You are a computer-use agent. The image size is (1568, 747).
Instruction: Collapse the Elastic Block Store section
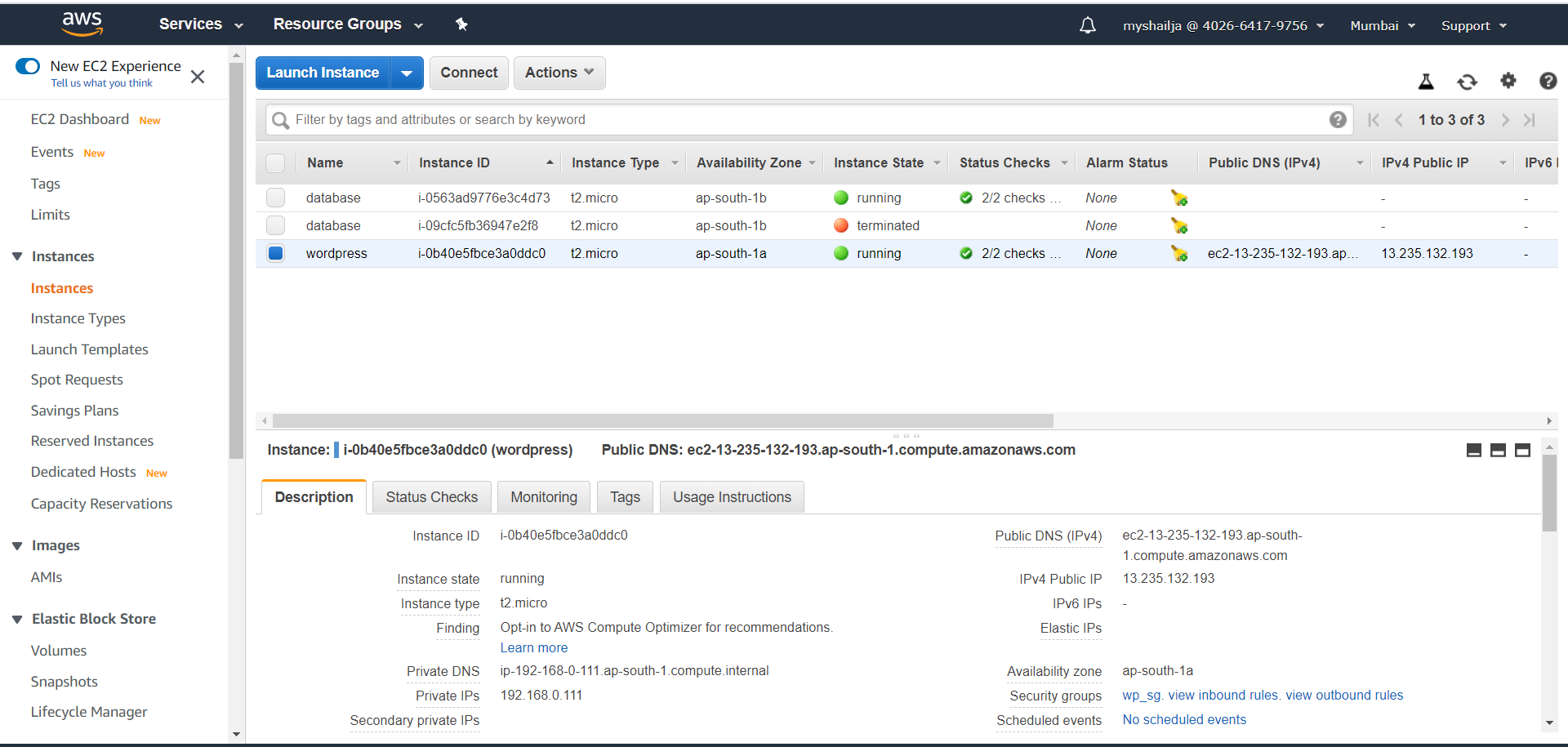[x=17, y=619]
